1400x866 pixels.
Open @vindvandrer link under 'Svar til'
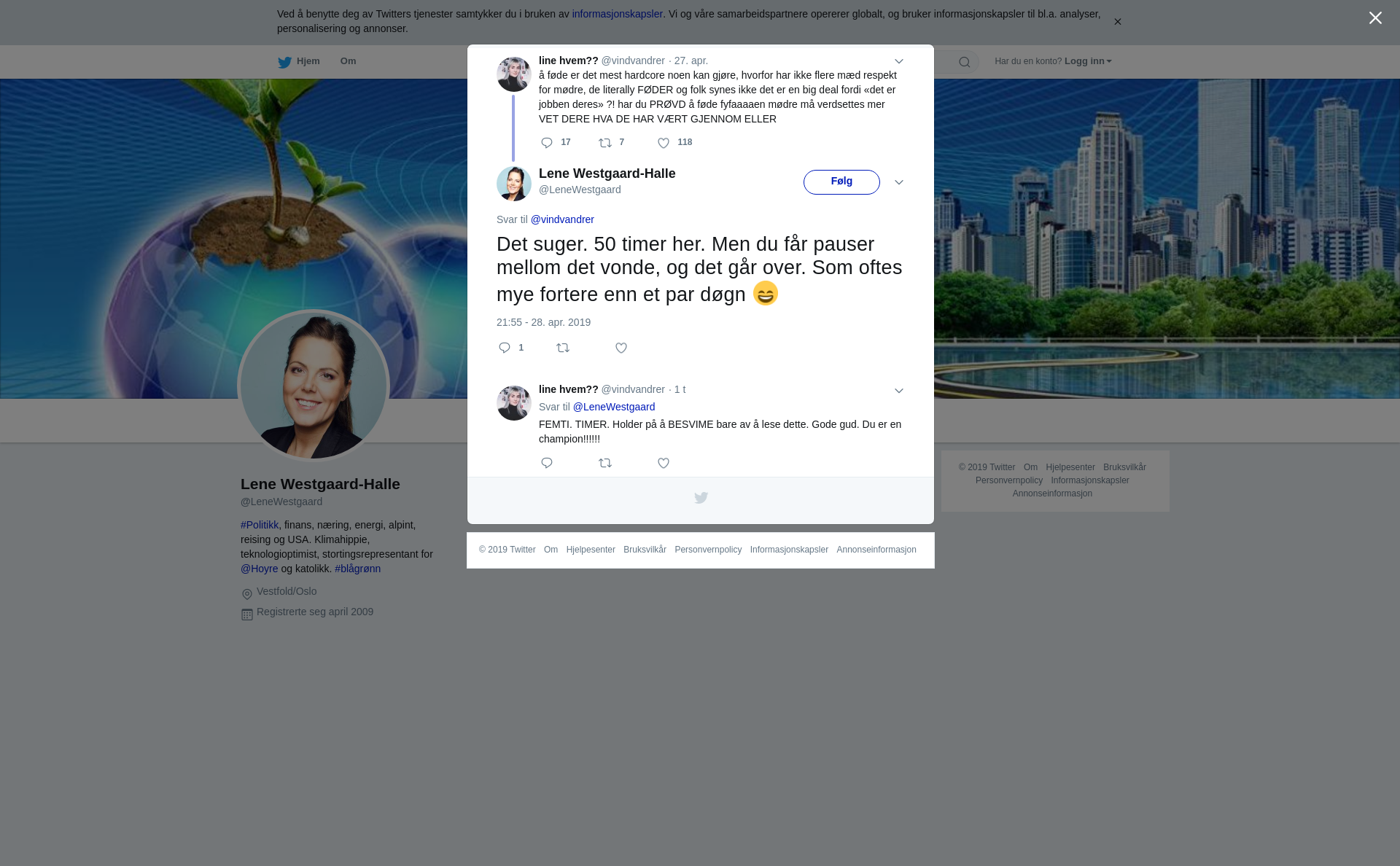(562, 219)
